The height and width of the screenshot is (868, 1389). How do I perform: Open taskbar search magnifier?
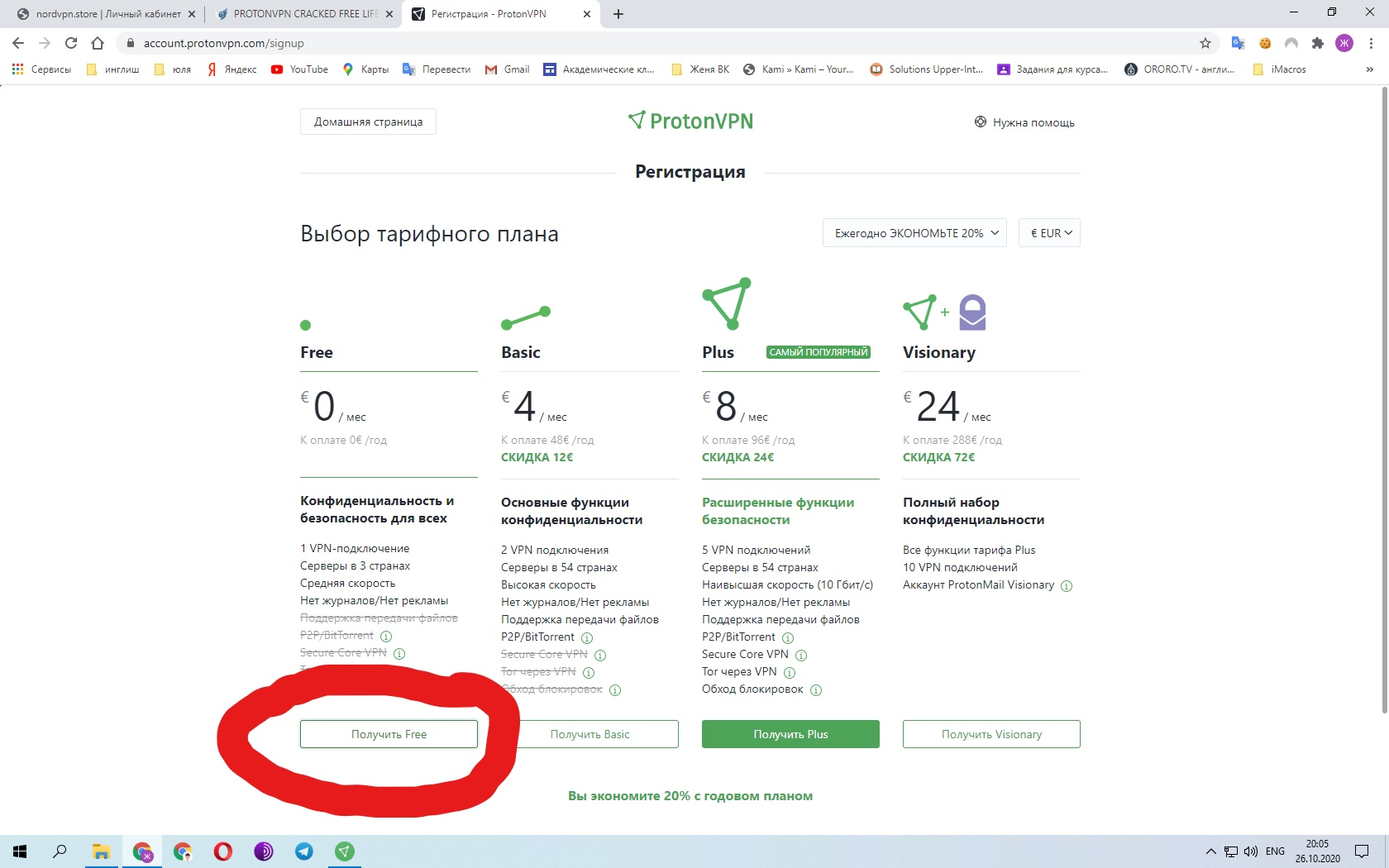[60, 851]
